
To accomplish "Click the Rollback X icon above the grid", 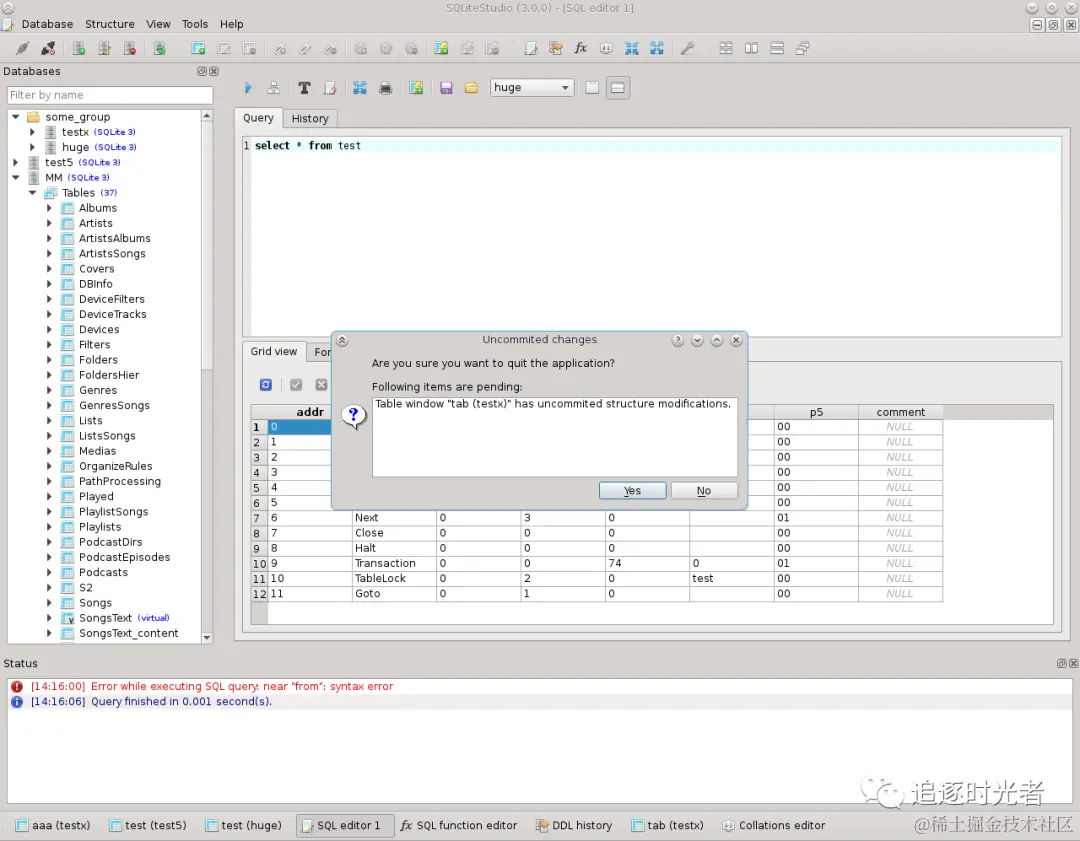I will 322,385.
